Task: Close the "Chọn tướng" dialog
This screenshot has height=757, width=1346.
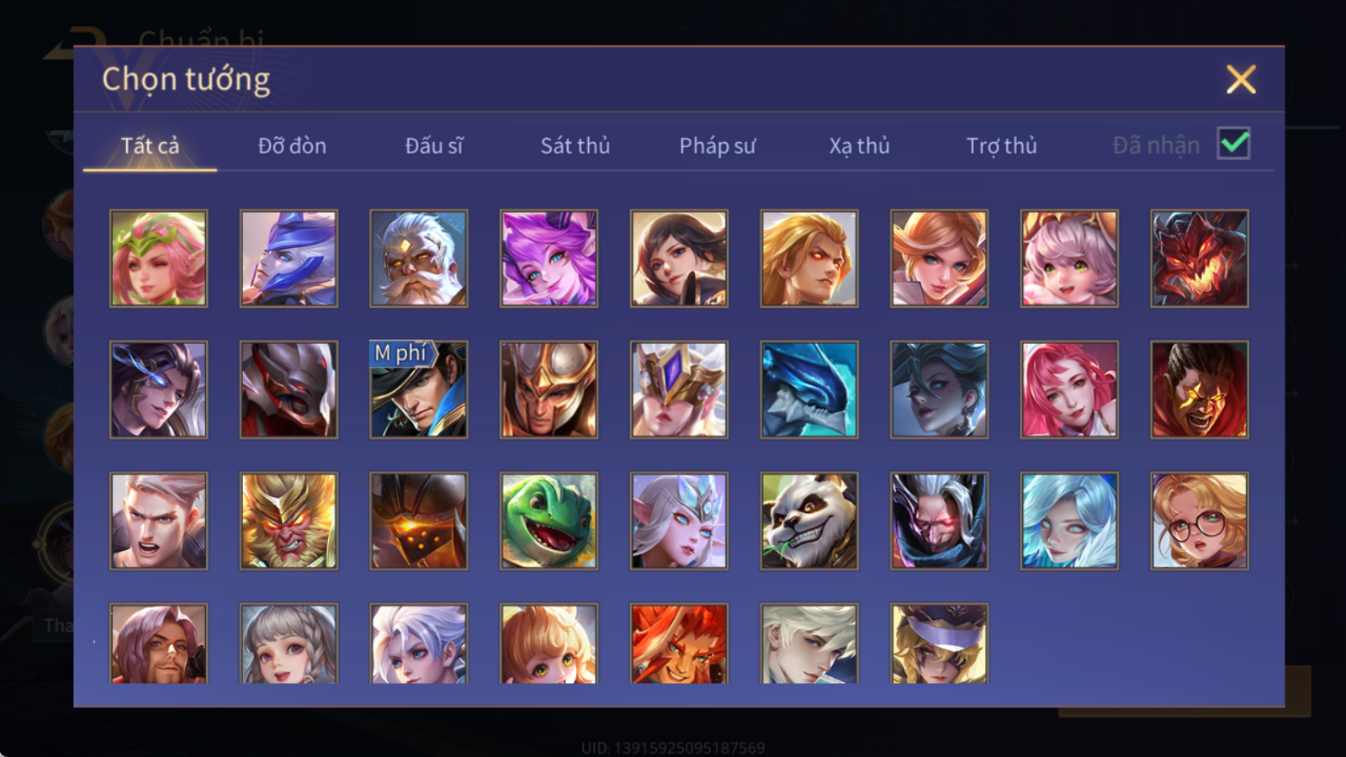Action: click(1241, 79)
